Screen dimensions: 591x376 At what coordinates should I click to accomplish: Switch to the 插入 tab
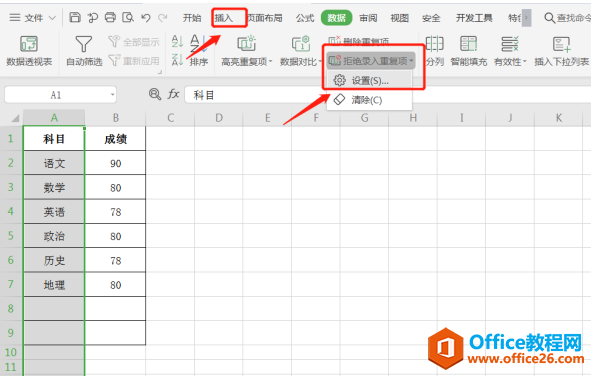point(224,18)
